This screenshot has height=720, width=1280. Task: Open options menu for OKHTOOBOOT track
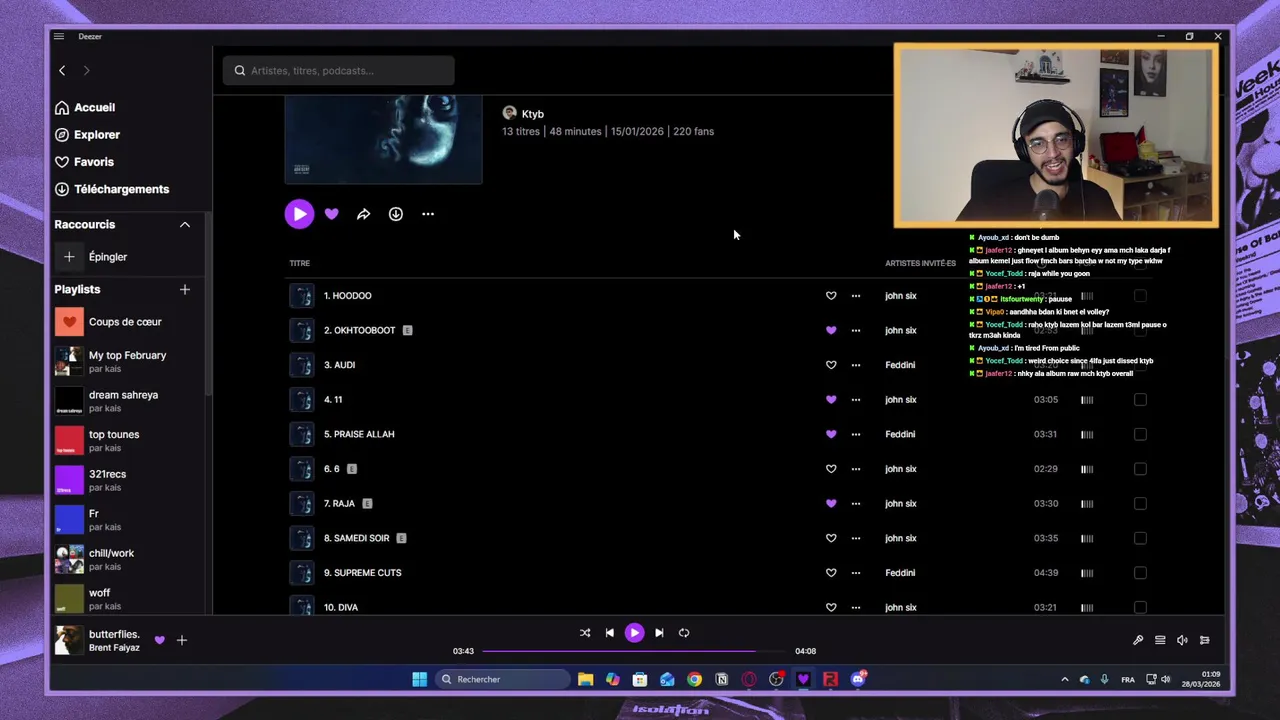856,330
